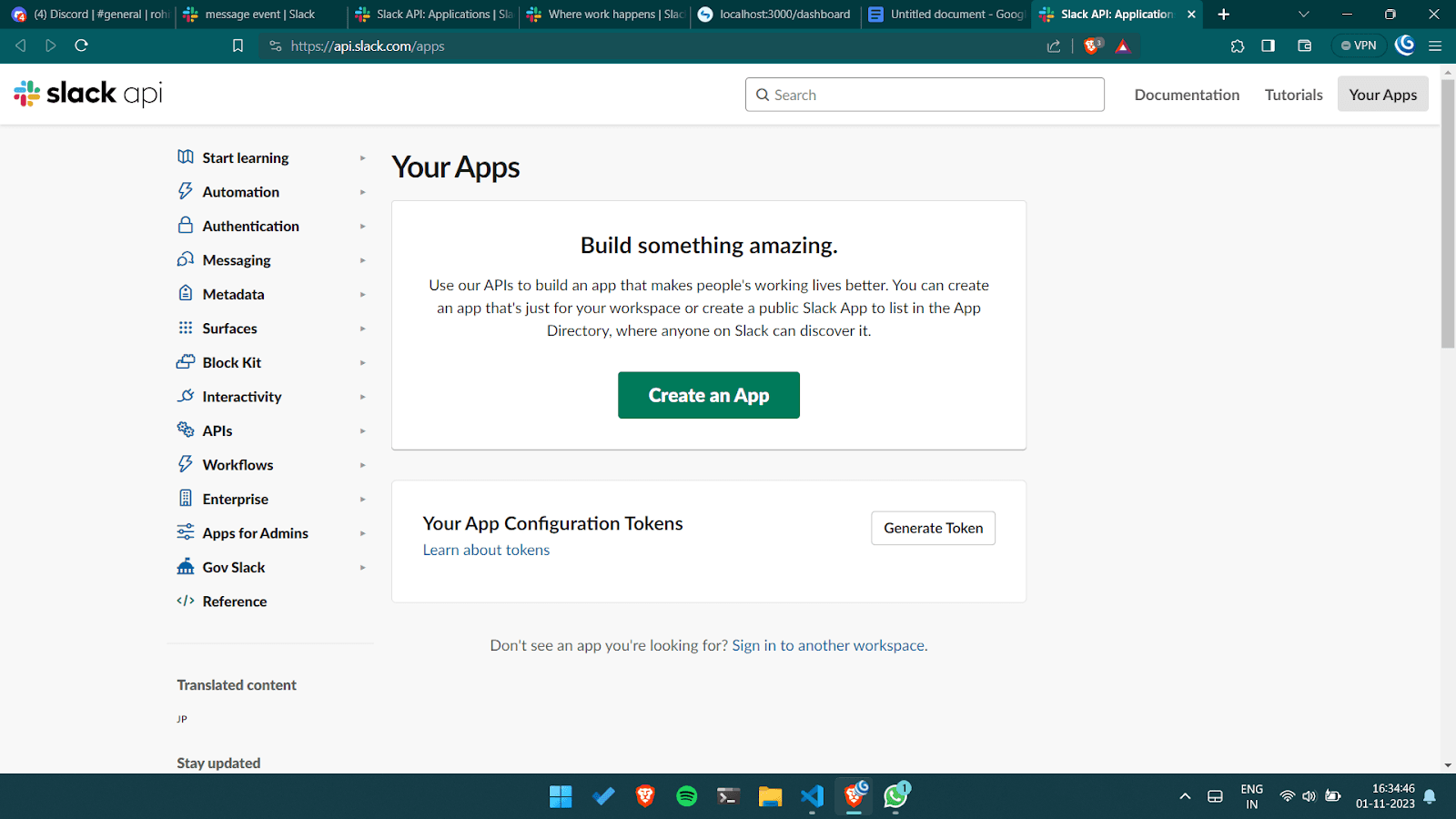Select Your Apps in the top navigation
The height and width of the screenshot is (819, 1456).
coord(1382,95)
